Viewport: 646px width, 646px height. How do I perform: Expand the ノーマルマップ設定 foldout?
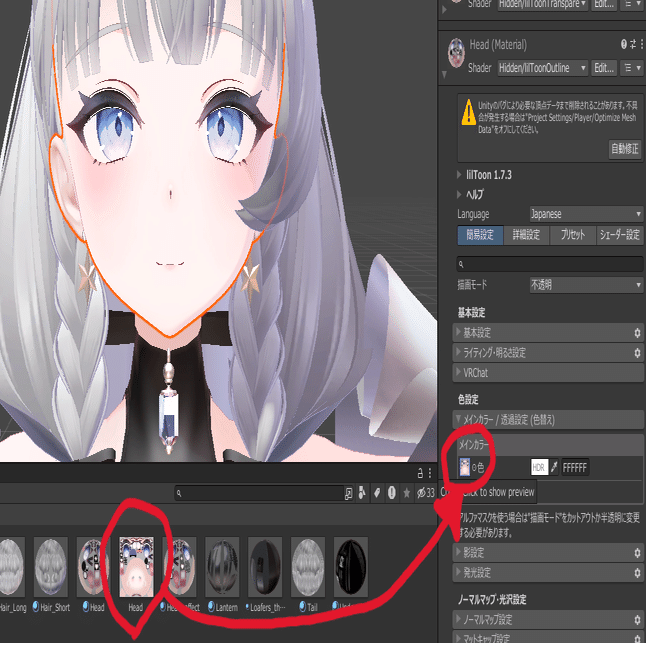click(x=458, y=618)
